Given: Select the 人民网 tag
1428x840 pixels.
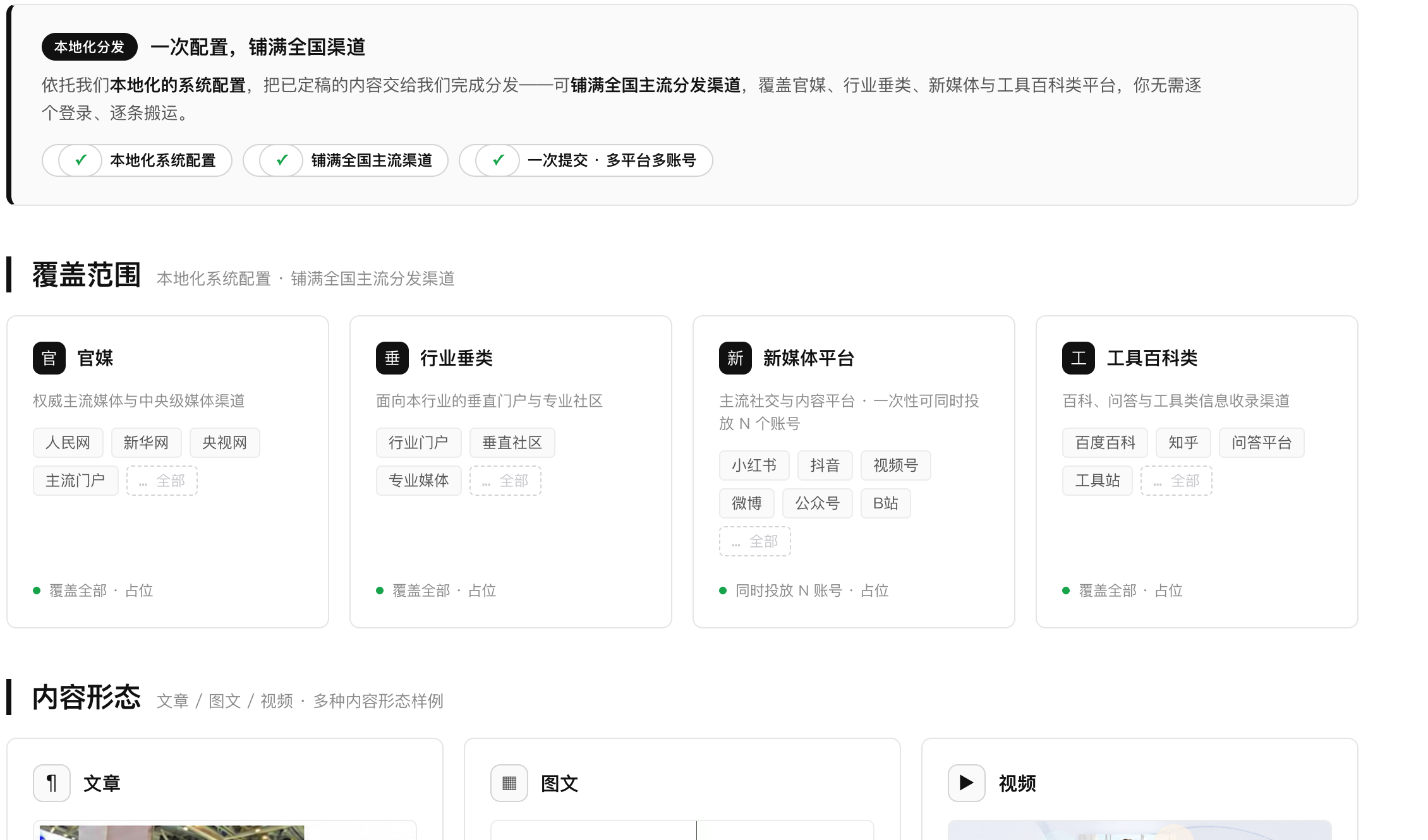Looking at the screenshot, I should (x=68, y=443).
